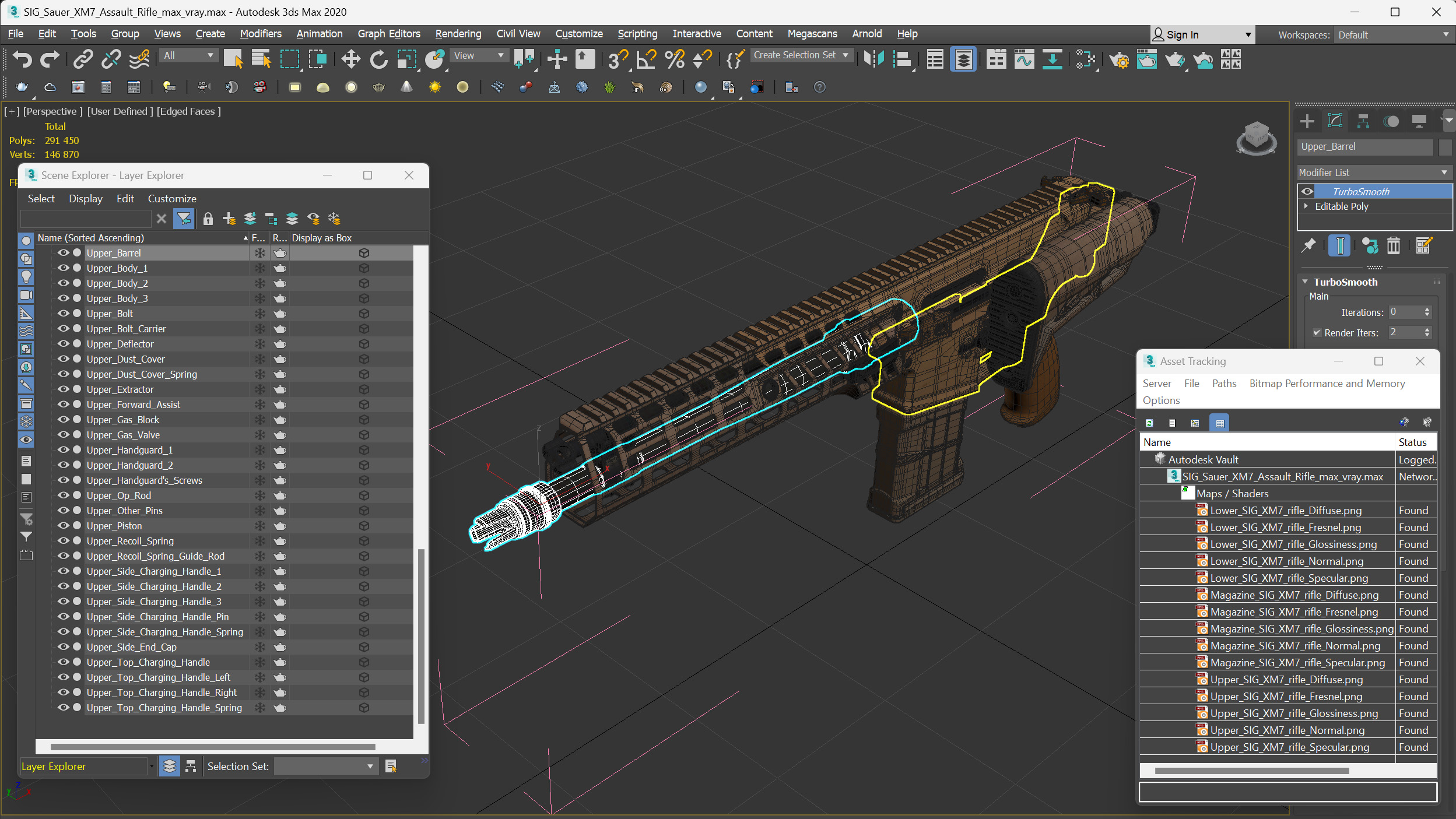Click the object color swatch beside Upper_Barrel name
Screen dimensions: 1456x819
click(1444, 147)
